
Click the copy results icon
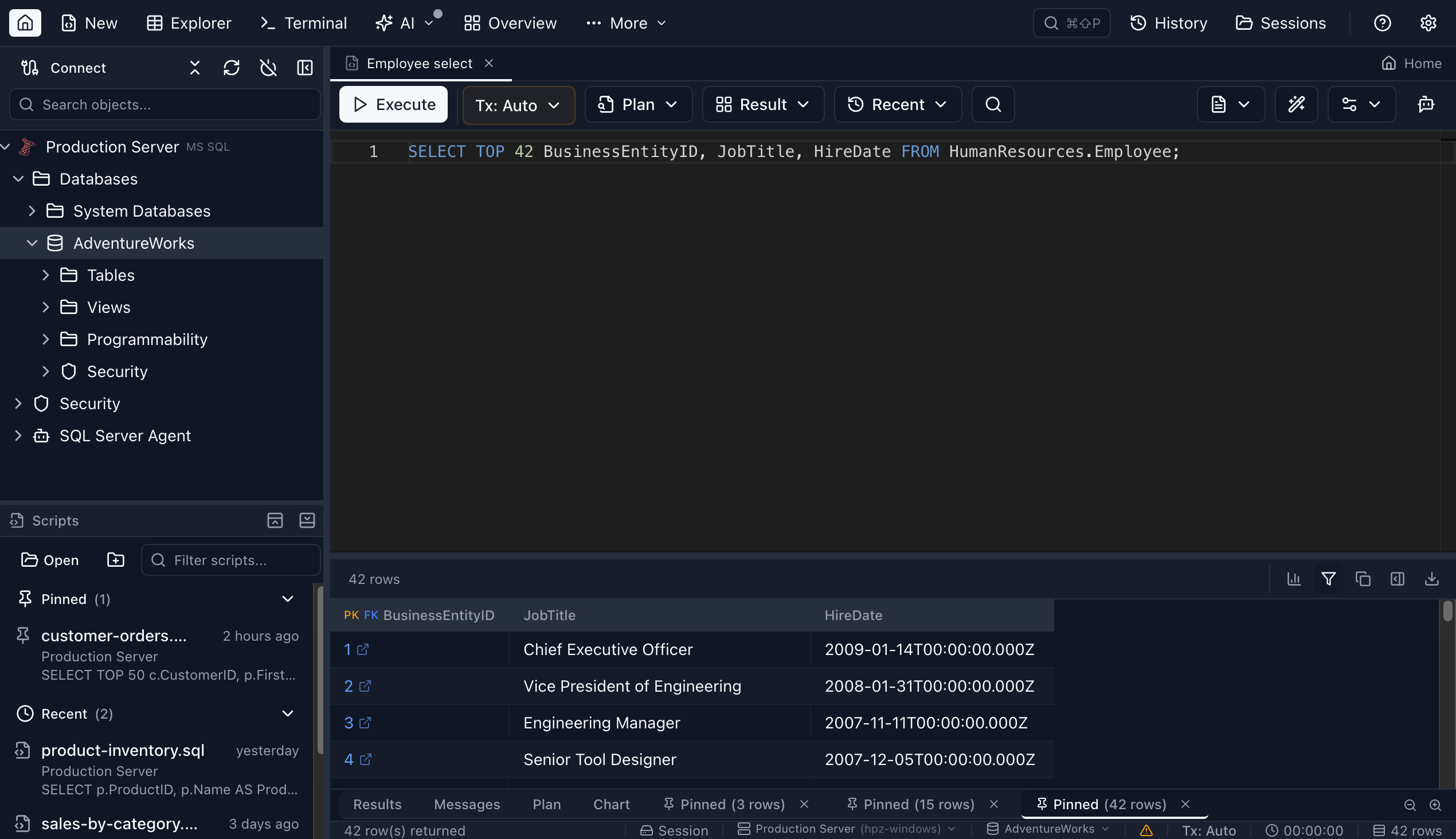point(1363,579)
